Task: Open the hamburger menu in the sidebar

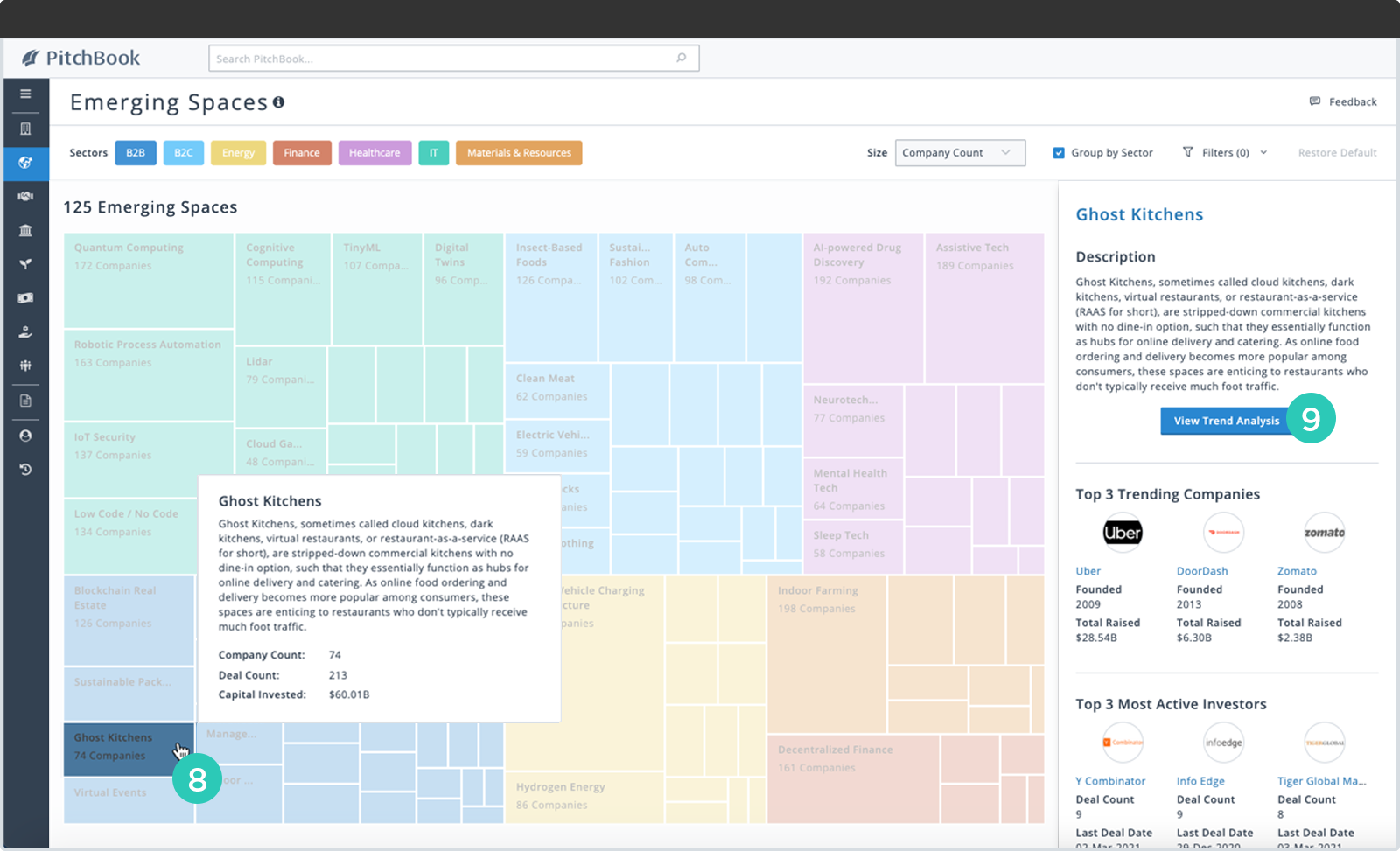Action: point(25,94)
